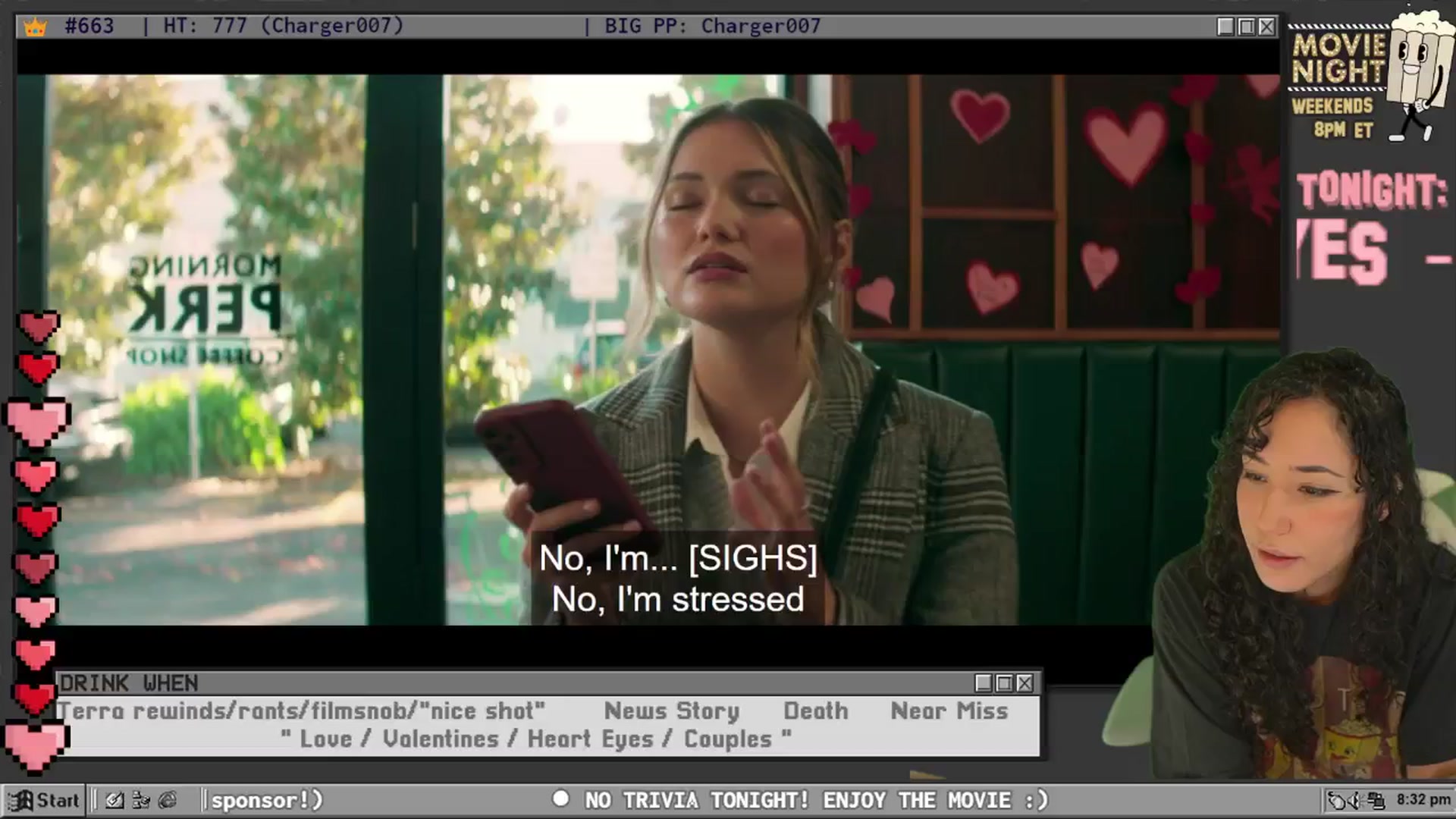Click the '#663' title bar text

[89, 26]
